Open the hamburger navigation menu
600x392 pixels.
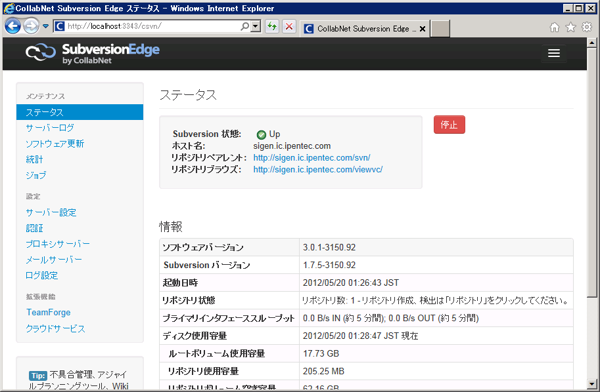[x=554, y=53]
